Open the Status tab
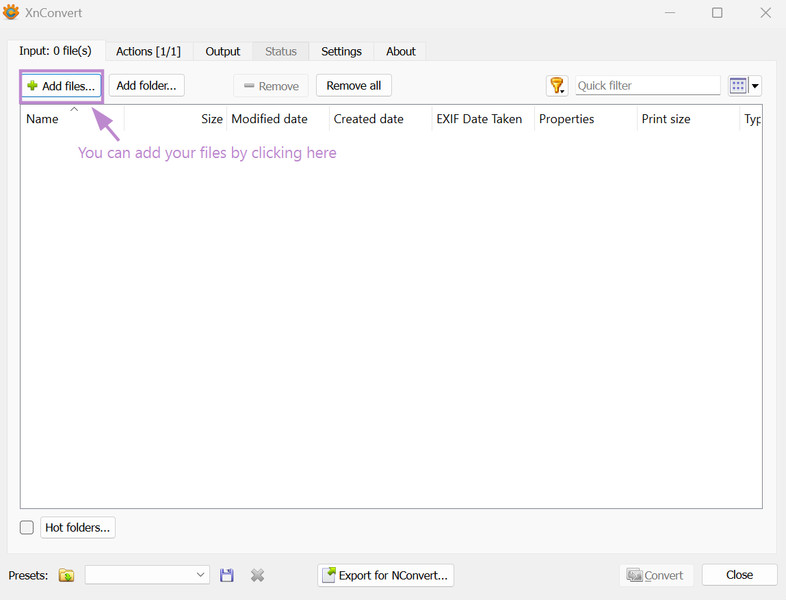The height and width of the screenshot is (600, 786). 281,51
